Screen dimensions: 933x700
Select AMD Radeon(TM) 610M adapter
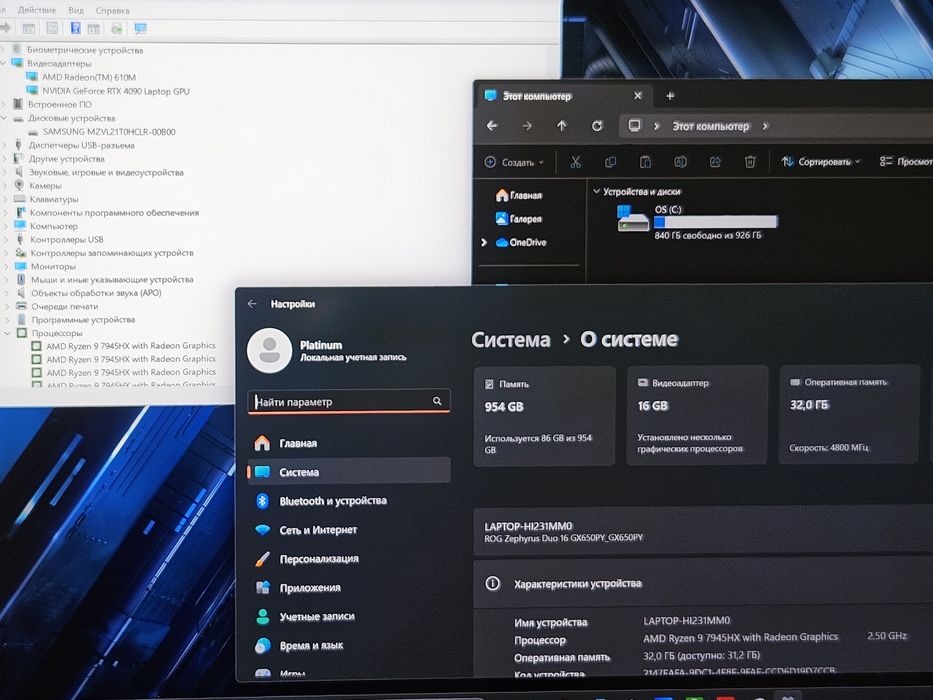click(89, 77)
